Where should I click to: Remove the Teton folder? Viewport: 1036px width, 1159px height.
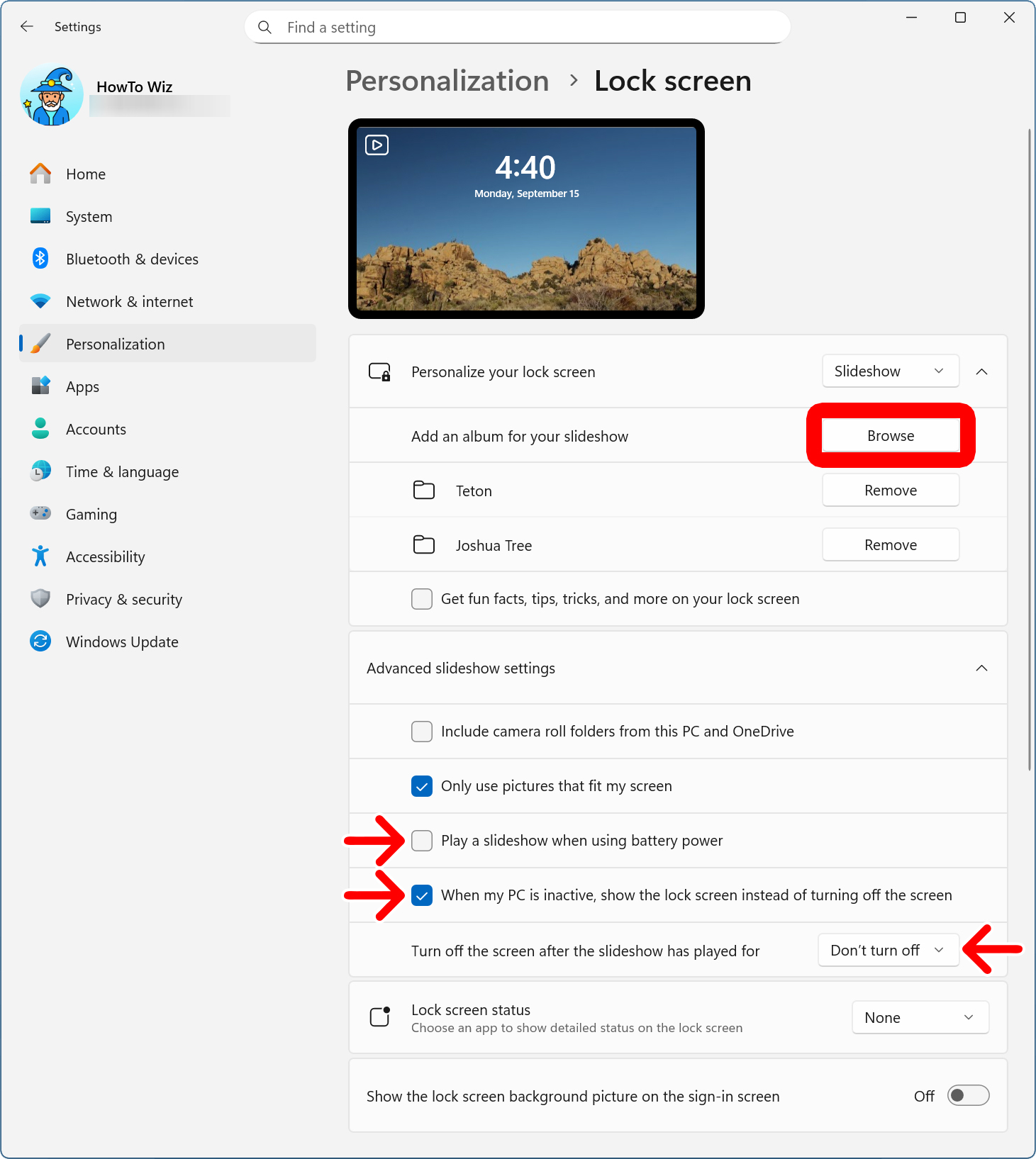pyautogui.click(x=891, y=491)
